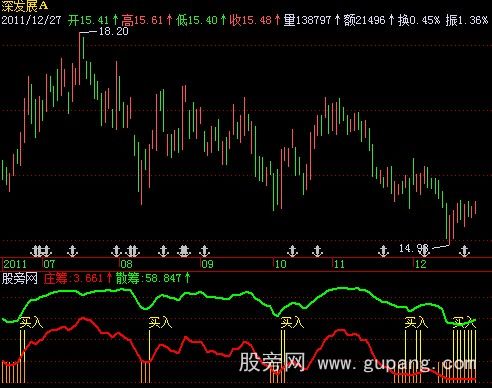This screenshot has height=388, width=492.
Task: Click the anchor marker beside the 14.96 low label
Action: (424, 251)
